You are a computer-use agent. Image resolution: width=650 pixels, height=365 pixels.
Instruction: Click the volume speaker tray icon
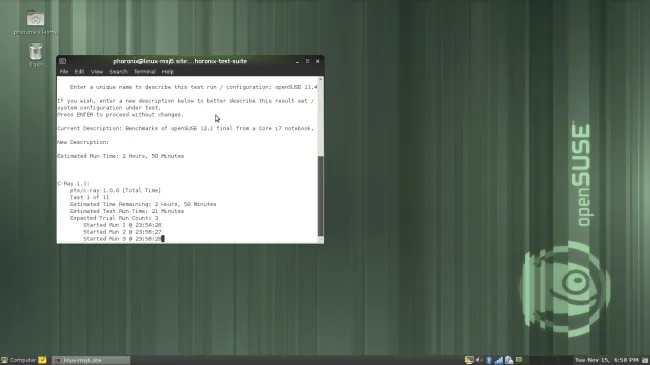479,360
